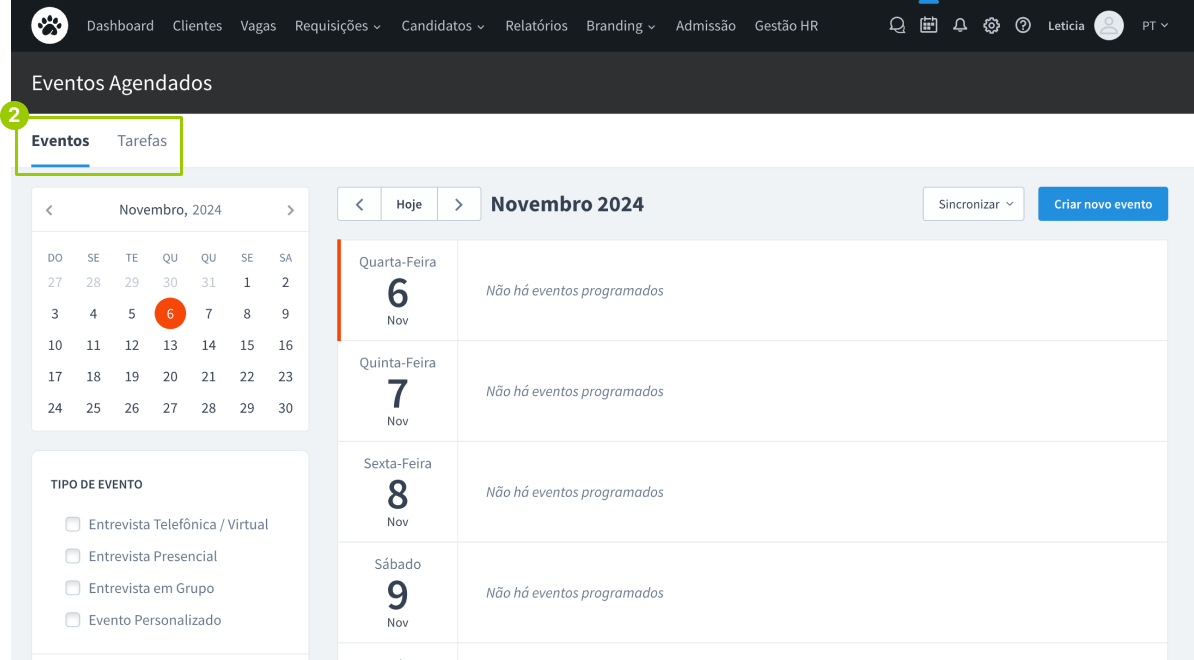Open the calendar icon in top bar

pos(929,26)
